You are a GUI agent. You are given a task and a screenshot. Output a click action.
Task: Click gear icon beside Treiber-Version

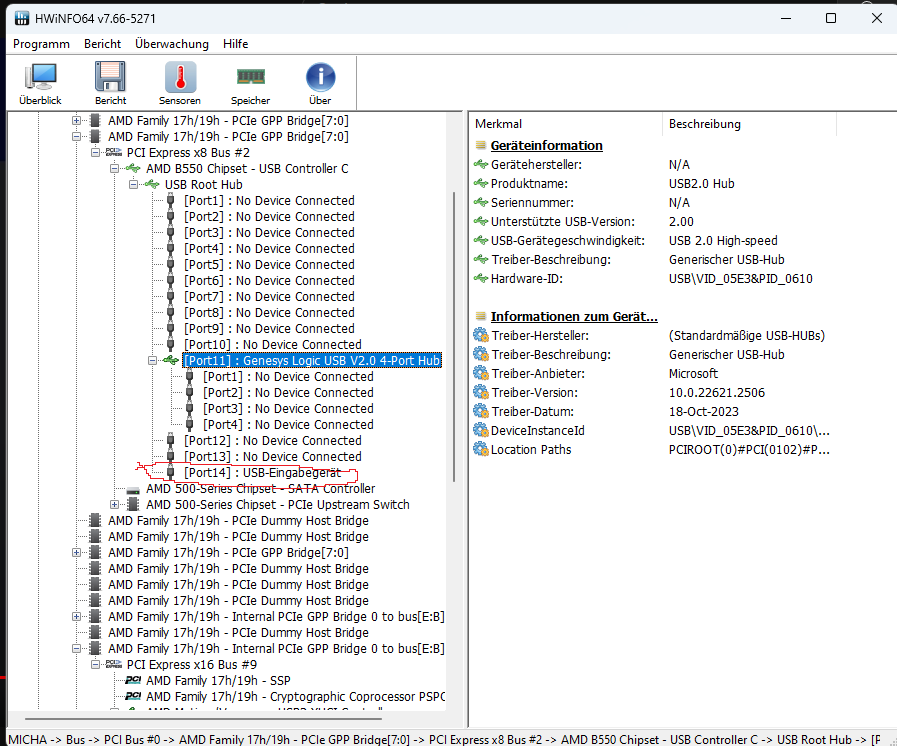coord(481,392)
